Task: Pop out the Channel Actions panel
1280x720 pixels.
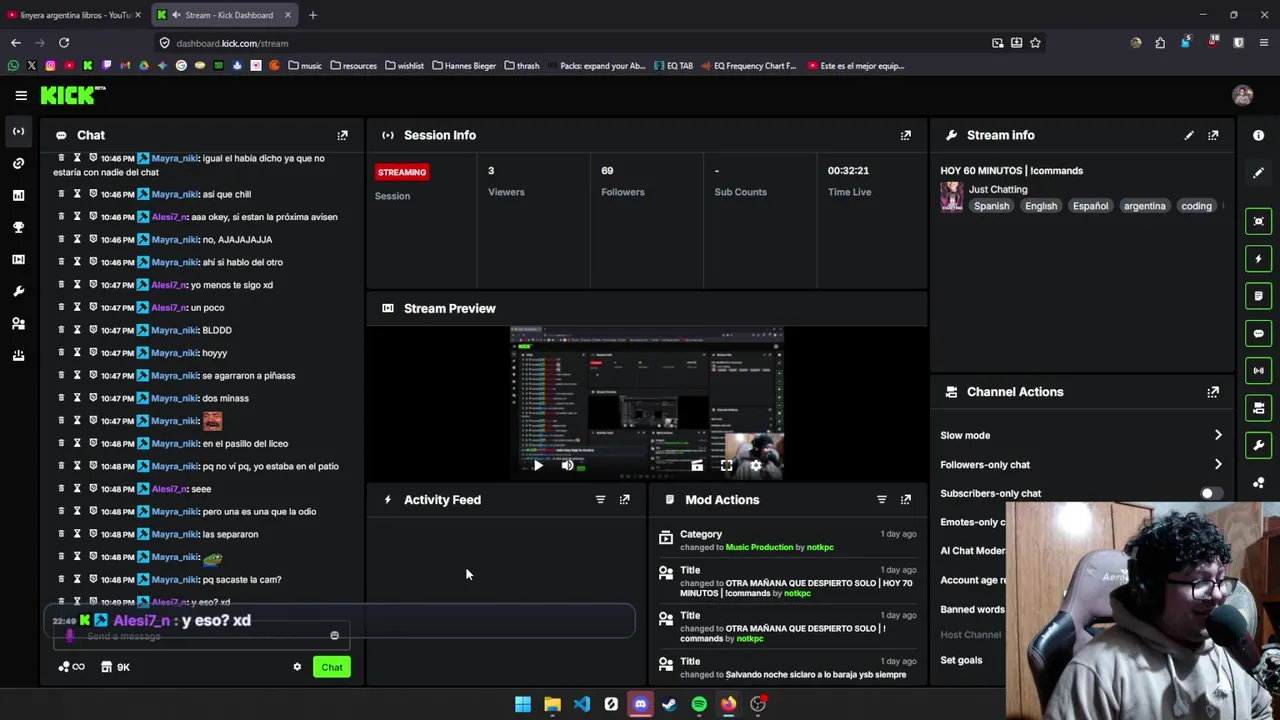Action: pos(1213,392)
